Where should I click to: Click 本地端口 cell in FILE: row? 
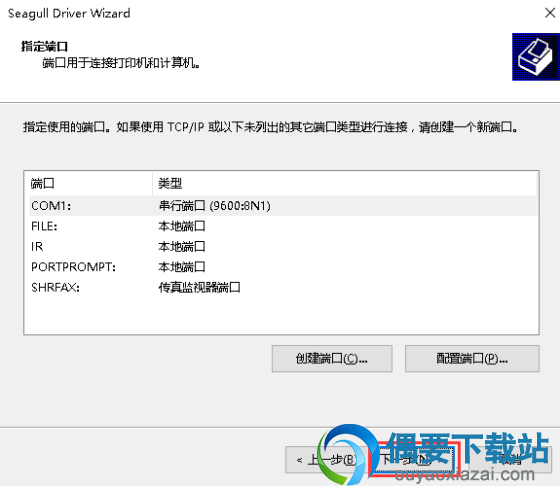pos(182,226)
